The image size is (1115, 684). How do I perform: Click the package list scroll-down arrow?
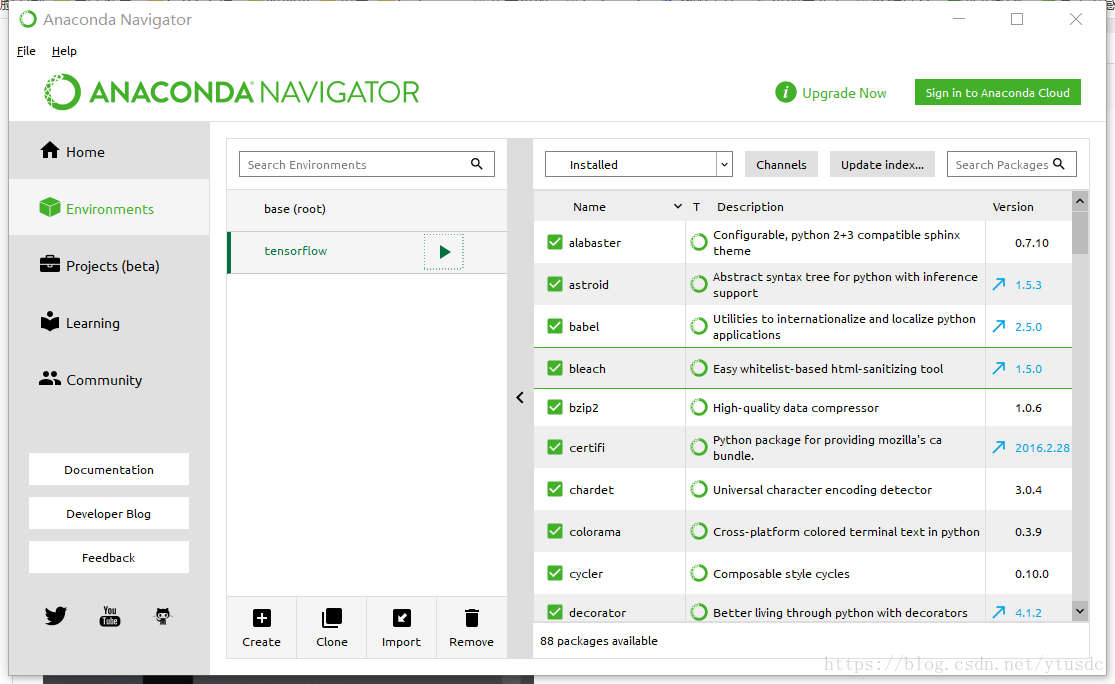[1080, 611]
